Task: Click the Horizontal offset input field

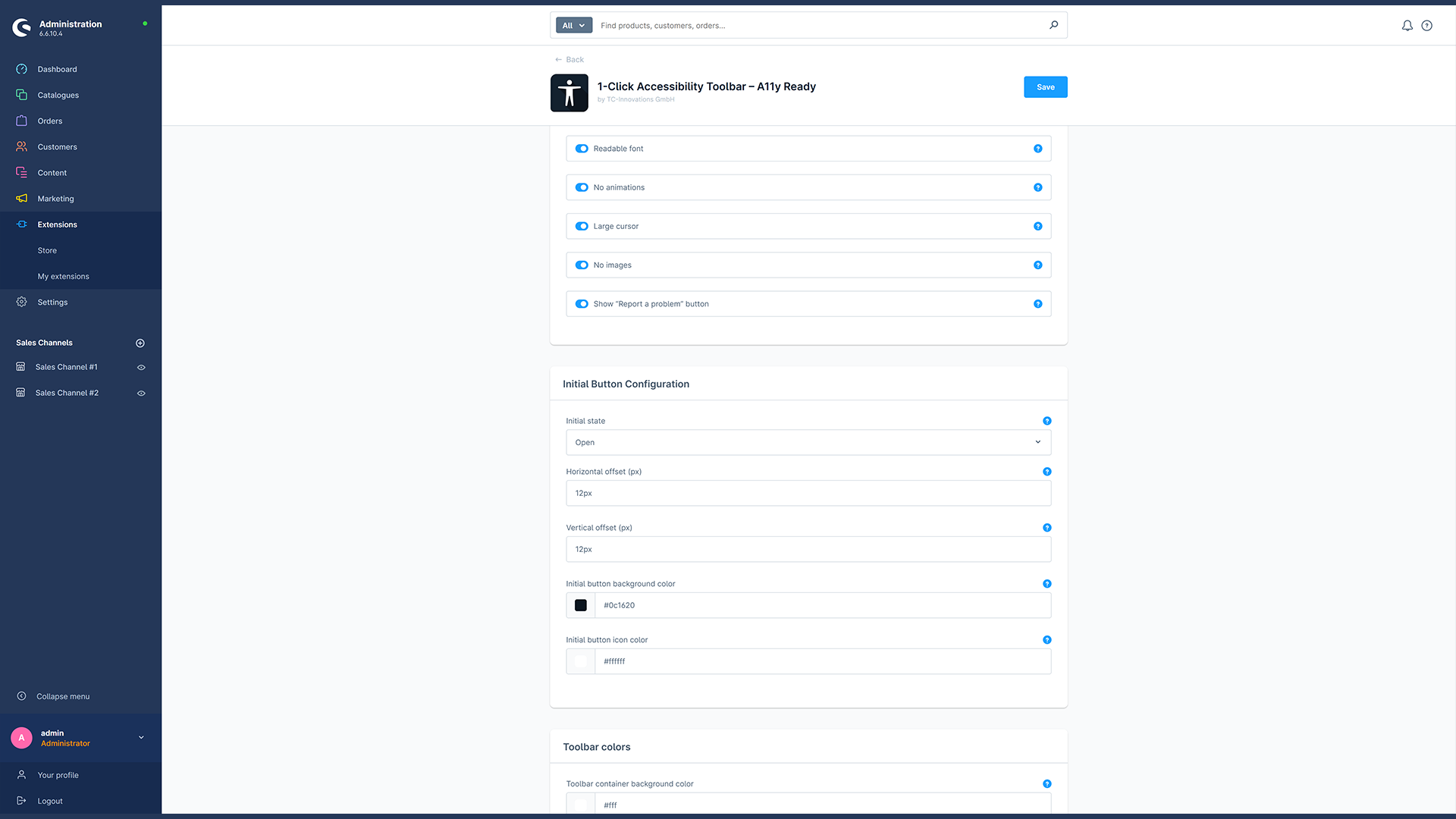Action: (x=808, y=493)
